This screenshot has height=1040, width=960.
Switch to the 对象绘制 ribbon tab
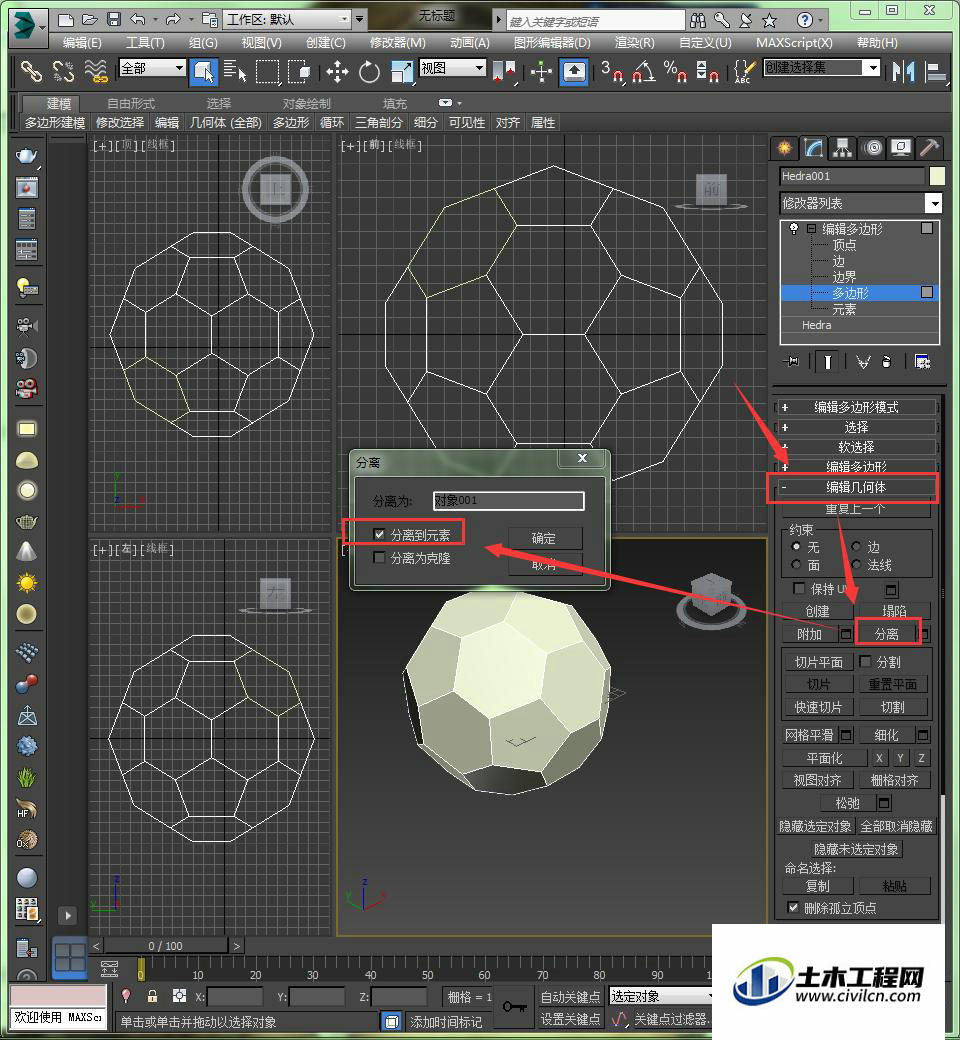tap(306, 103)
